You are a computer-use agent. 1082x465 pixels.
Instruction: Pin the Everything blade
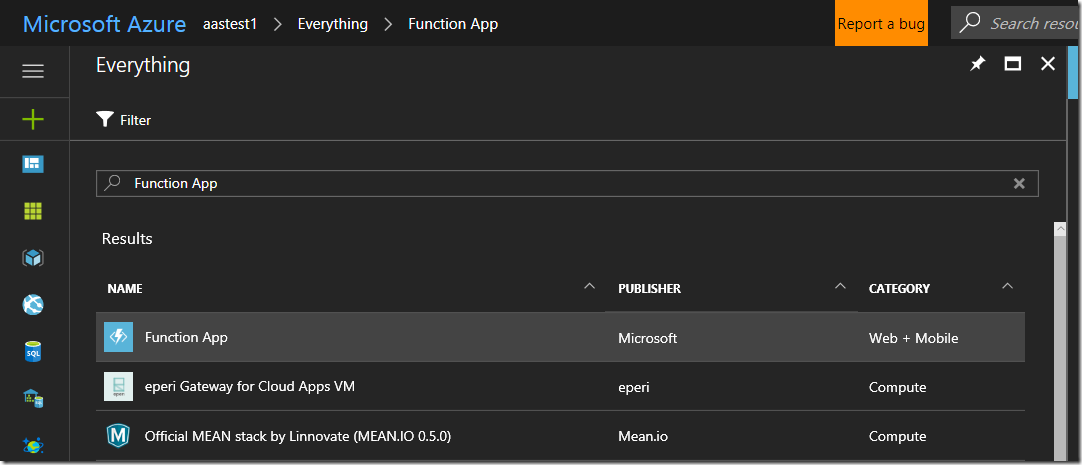click(x=977, y=64)
